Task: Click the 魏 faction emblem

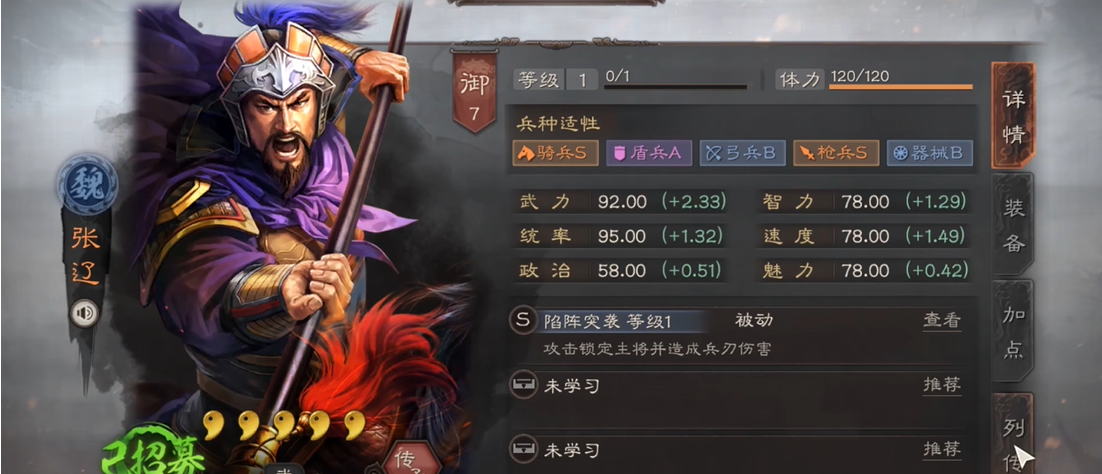Action: [x=88, y=185]
